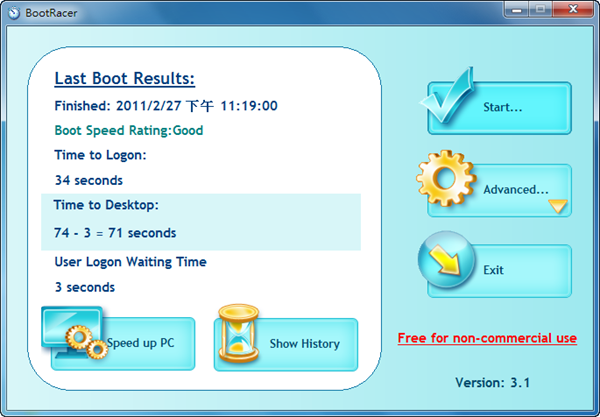This screenshot has height=417, width=600.
Task: Minimize the BootRacer window
Action: (517, 9)
